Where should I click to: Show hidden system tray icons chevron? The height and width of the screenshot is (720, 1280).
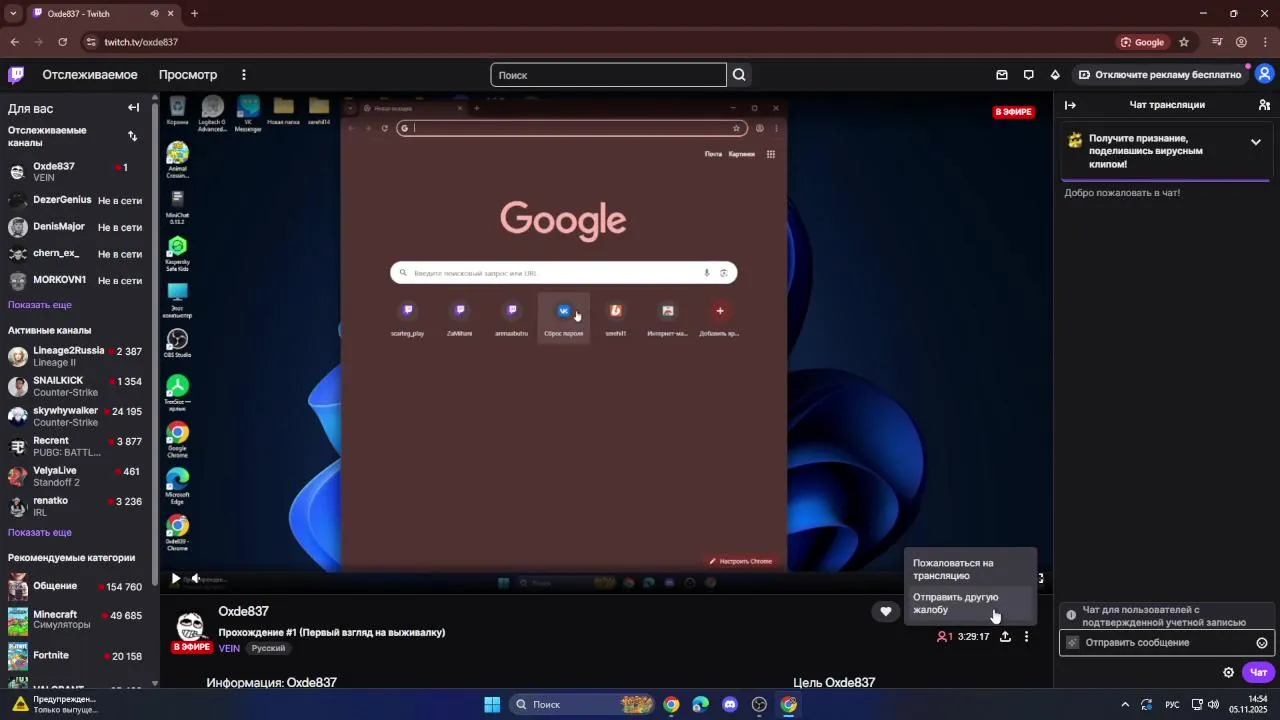coord(1125,705)
